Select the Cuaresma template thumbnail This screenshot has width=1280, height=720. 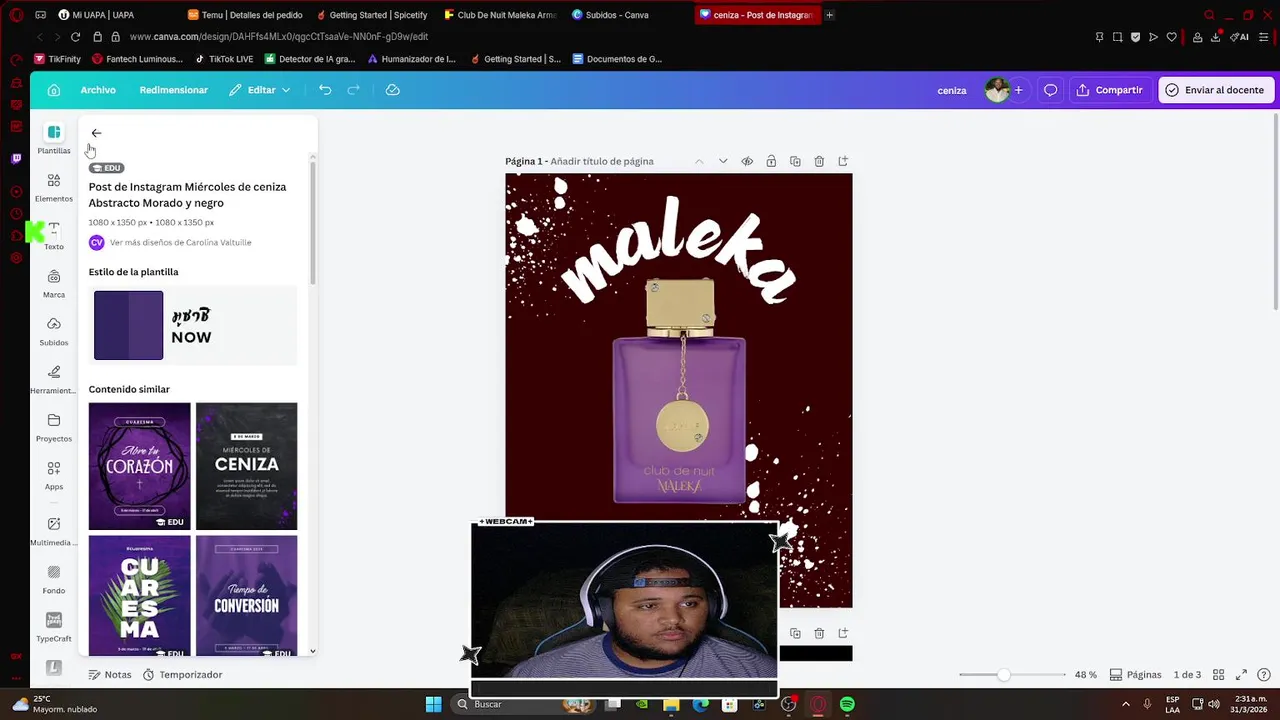[x=139, y=596]
